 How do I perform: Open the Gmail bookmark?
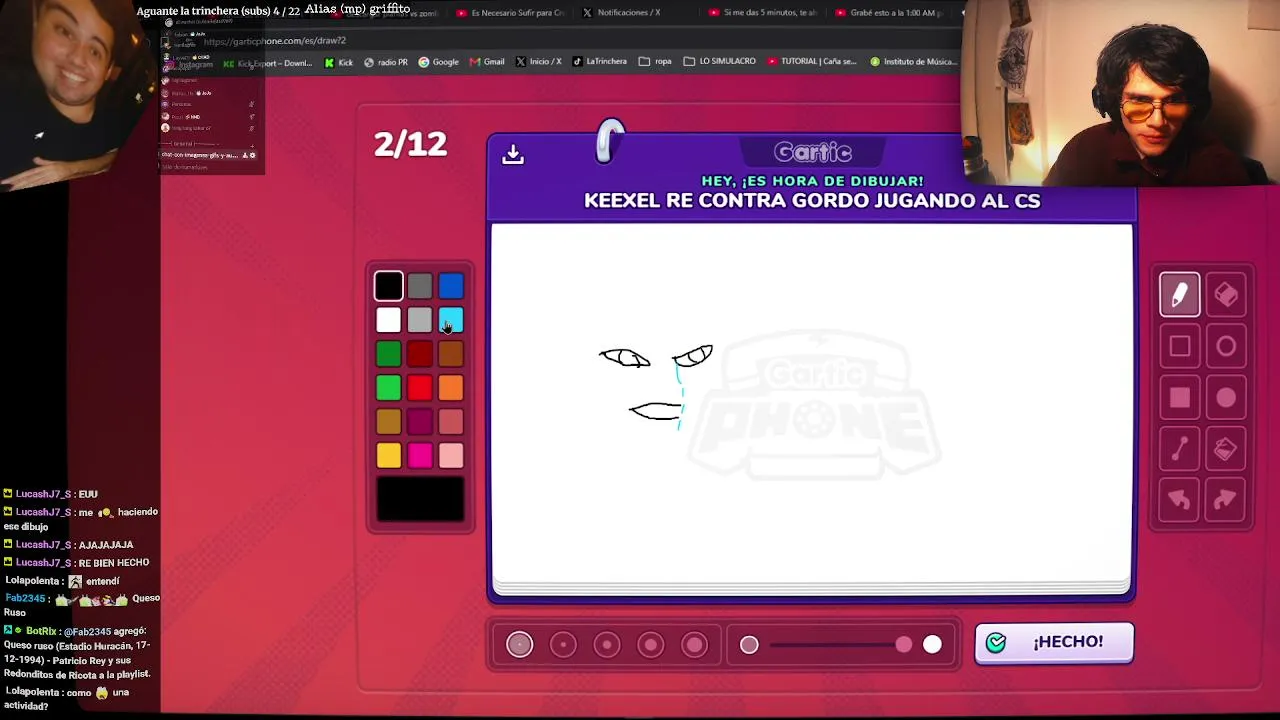(487, 62)
